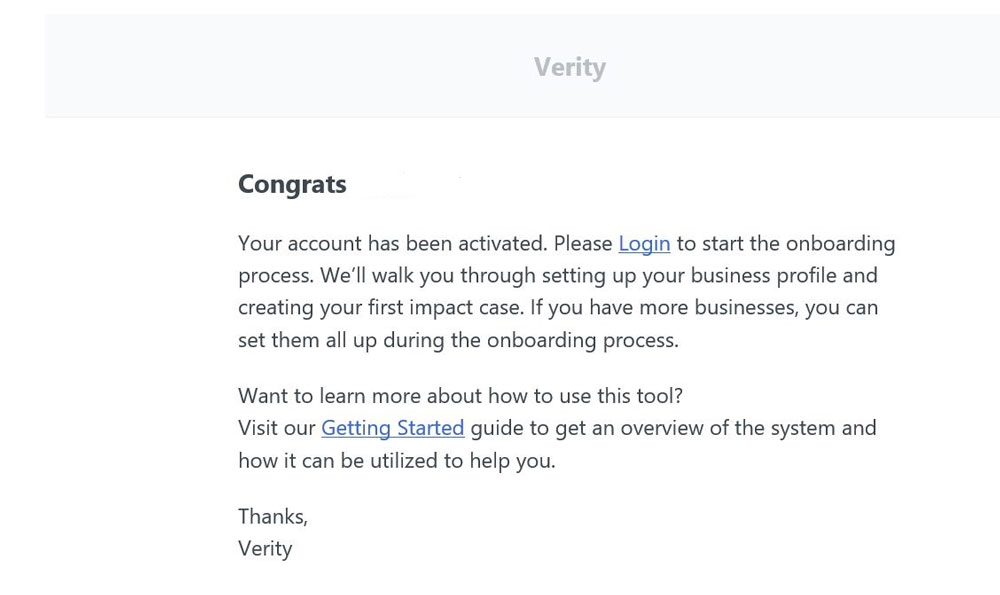This screenshot has width=1000, height=595.
Task: Click "Your account has been activated" sentence
Action: click(x=392, y=244)
